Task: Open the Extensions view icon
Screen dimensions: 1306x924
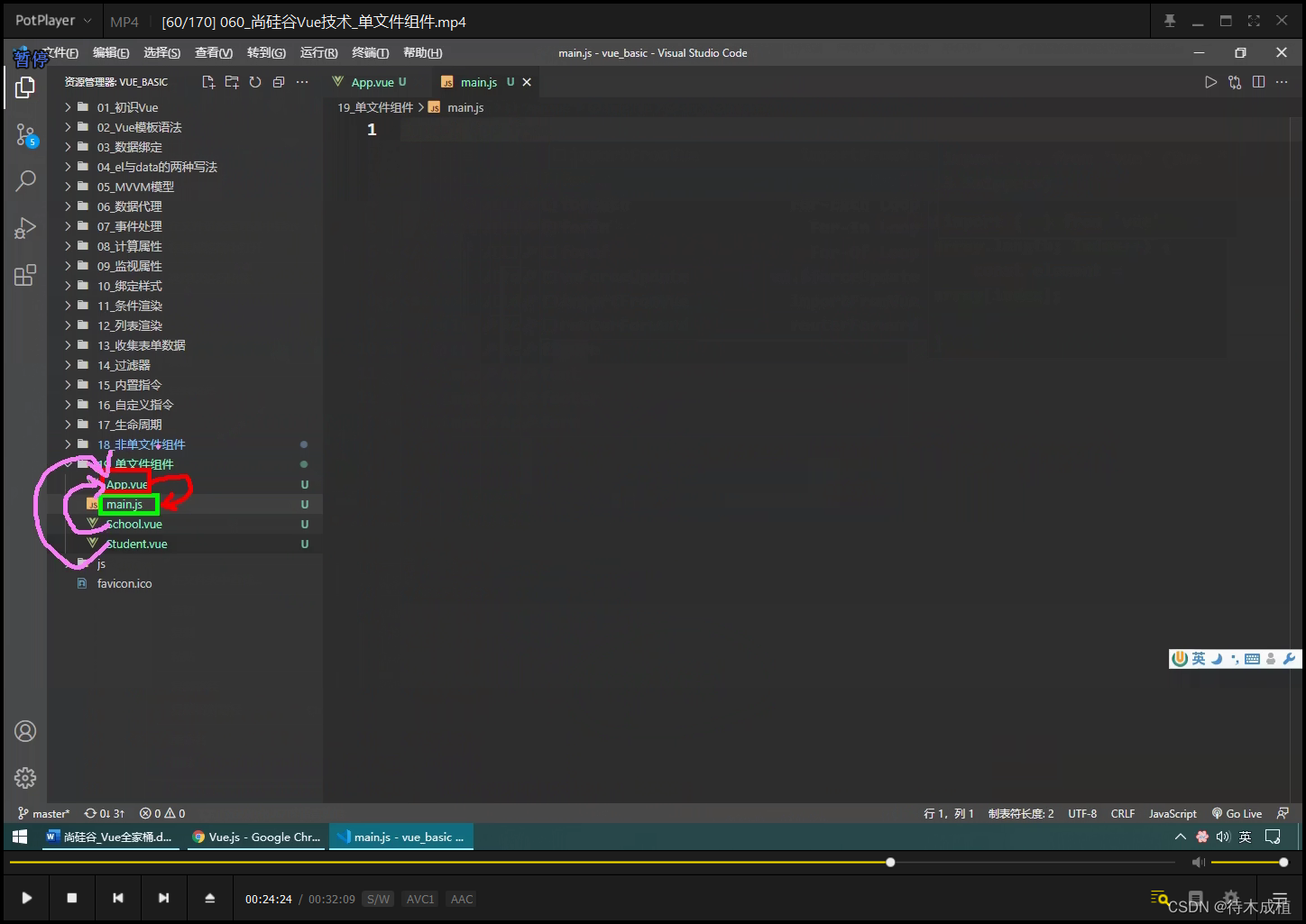Action: coord(25,275)
